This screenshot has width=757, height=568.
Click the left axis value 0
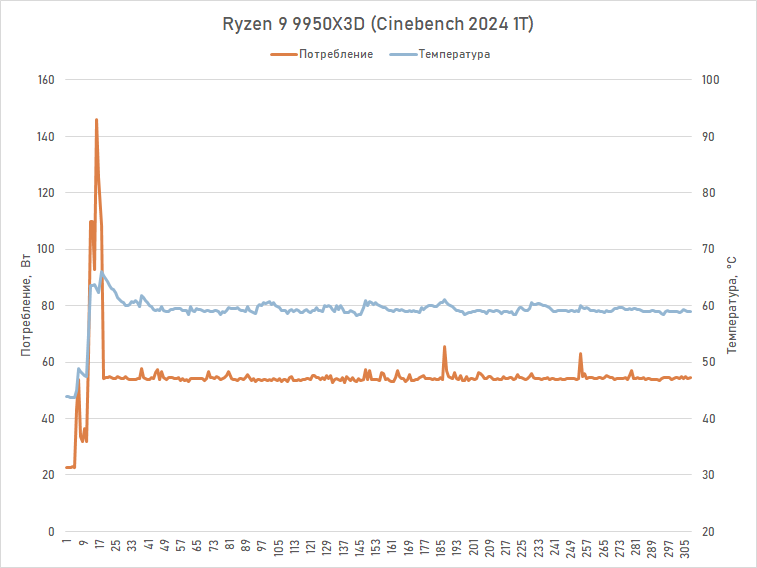point(51,532)
